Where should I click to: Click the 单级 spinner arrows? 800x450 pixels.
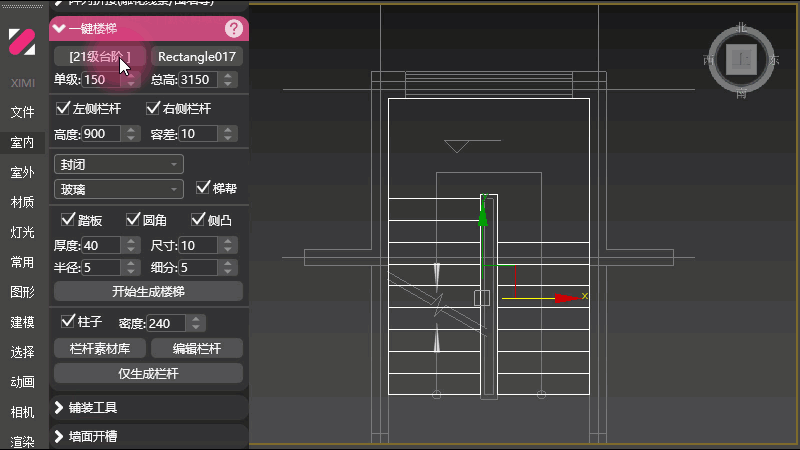pos(131,80)
